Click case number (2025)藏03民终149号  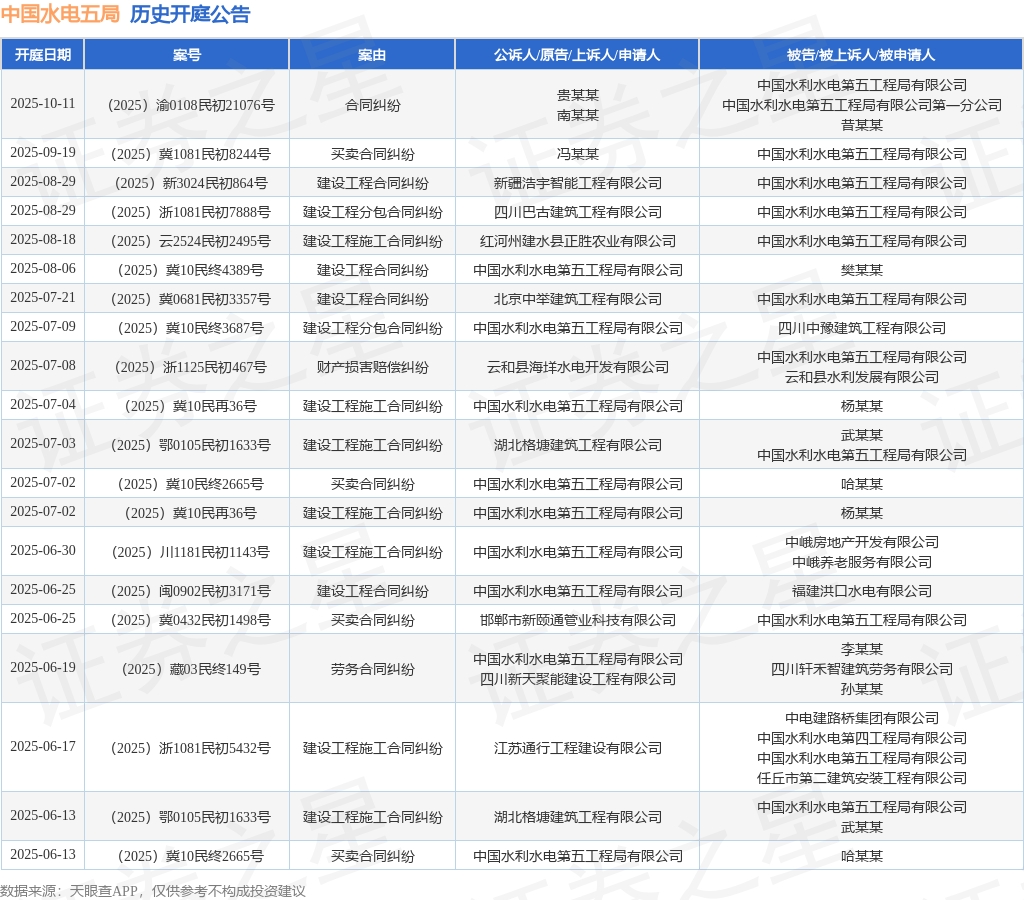tap(191, 669)
